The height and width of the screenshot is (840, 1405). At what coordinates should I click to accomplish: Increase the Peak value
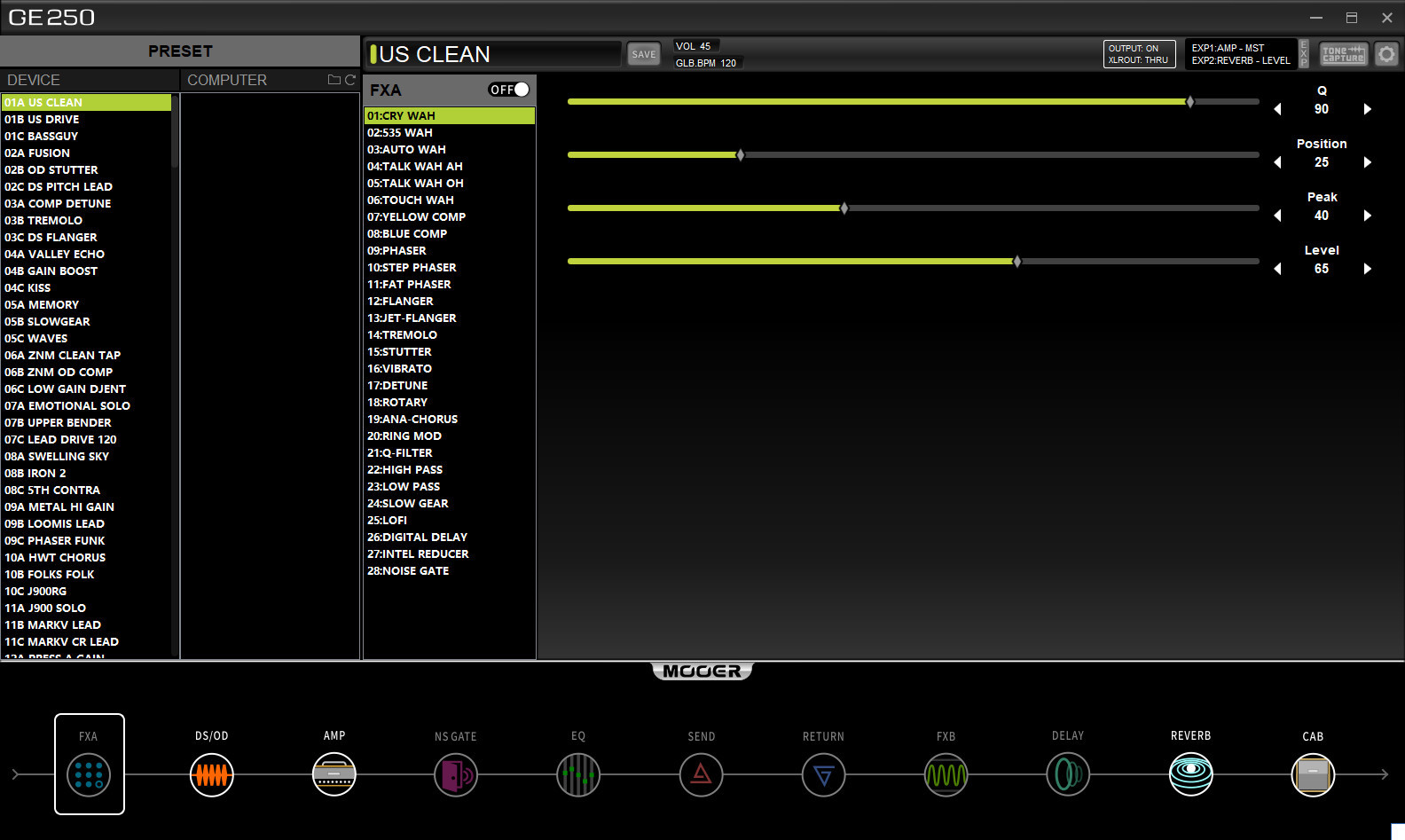(1367, 216)
